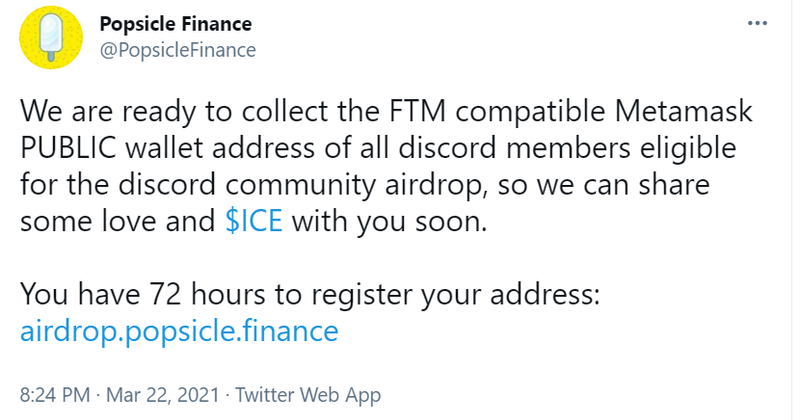
Task: Visit the airdrop.popsicle.finance link
Action: pyautogui.click(x=179, y=331)
